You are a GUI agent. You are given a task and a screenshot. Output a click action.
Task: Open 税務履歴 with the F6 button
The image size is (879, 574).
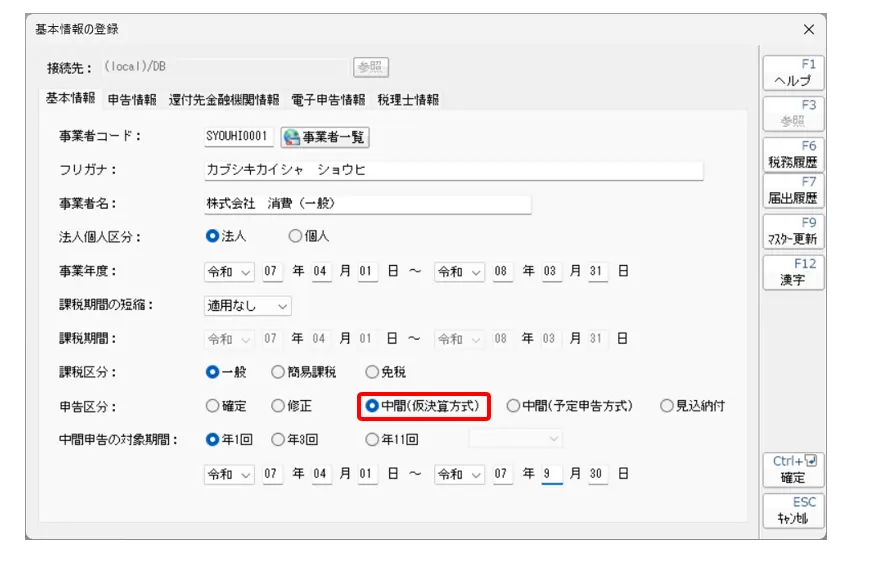tap(793, 154)
